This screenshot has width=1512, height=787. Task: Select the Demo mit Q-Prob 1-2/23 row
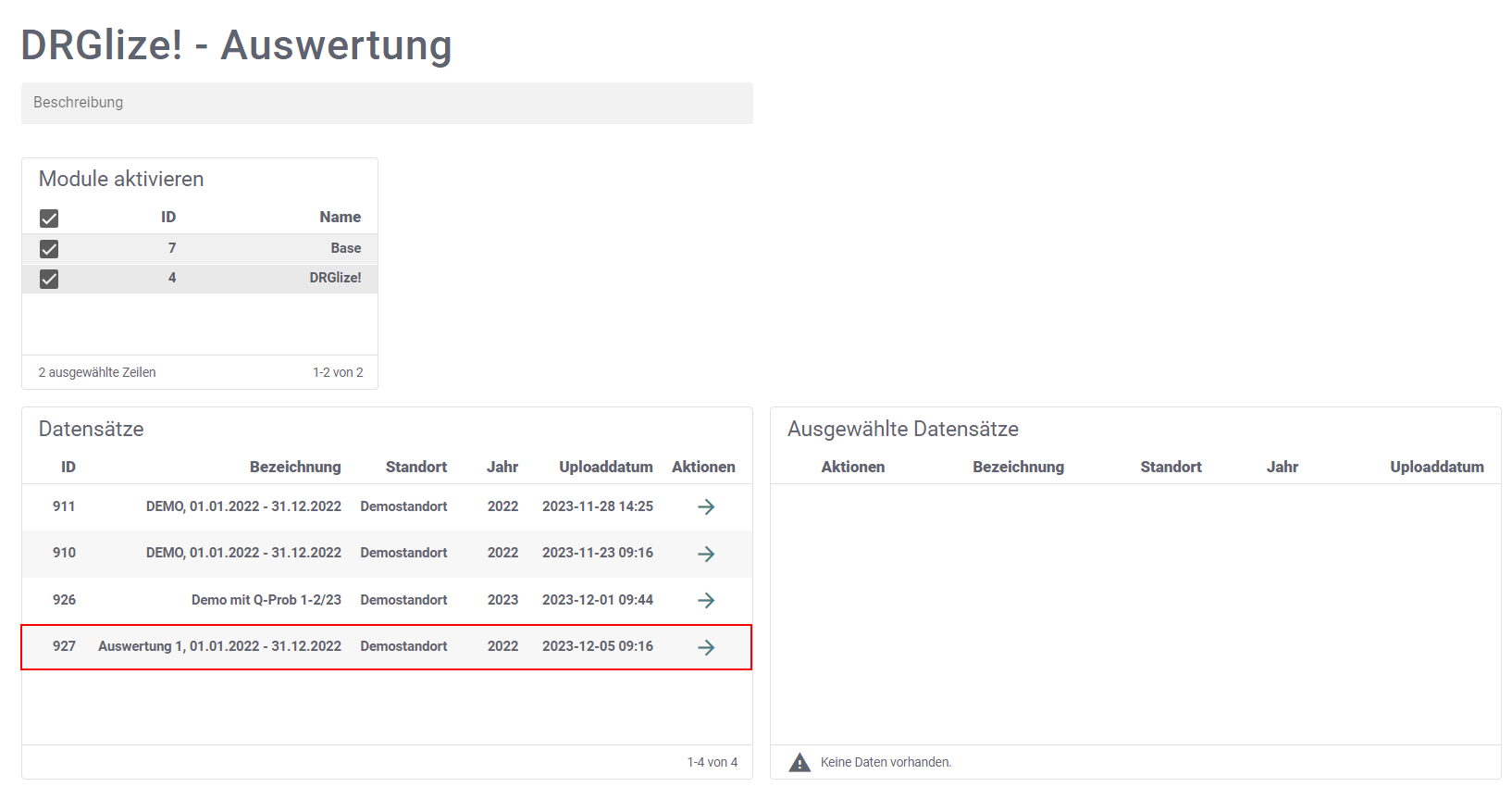(266, 600)
